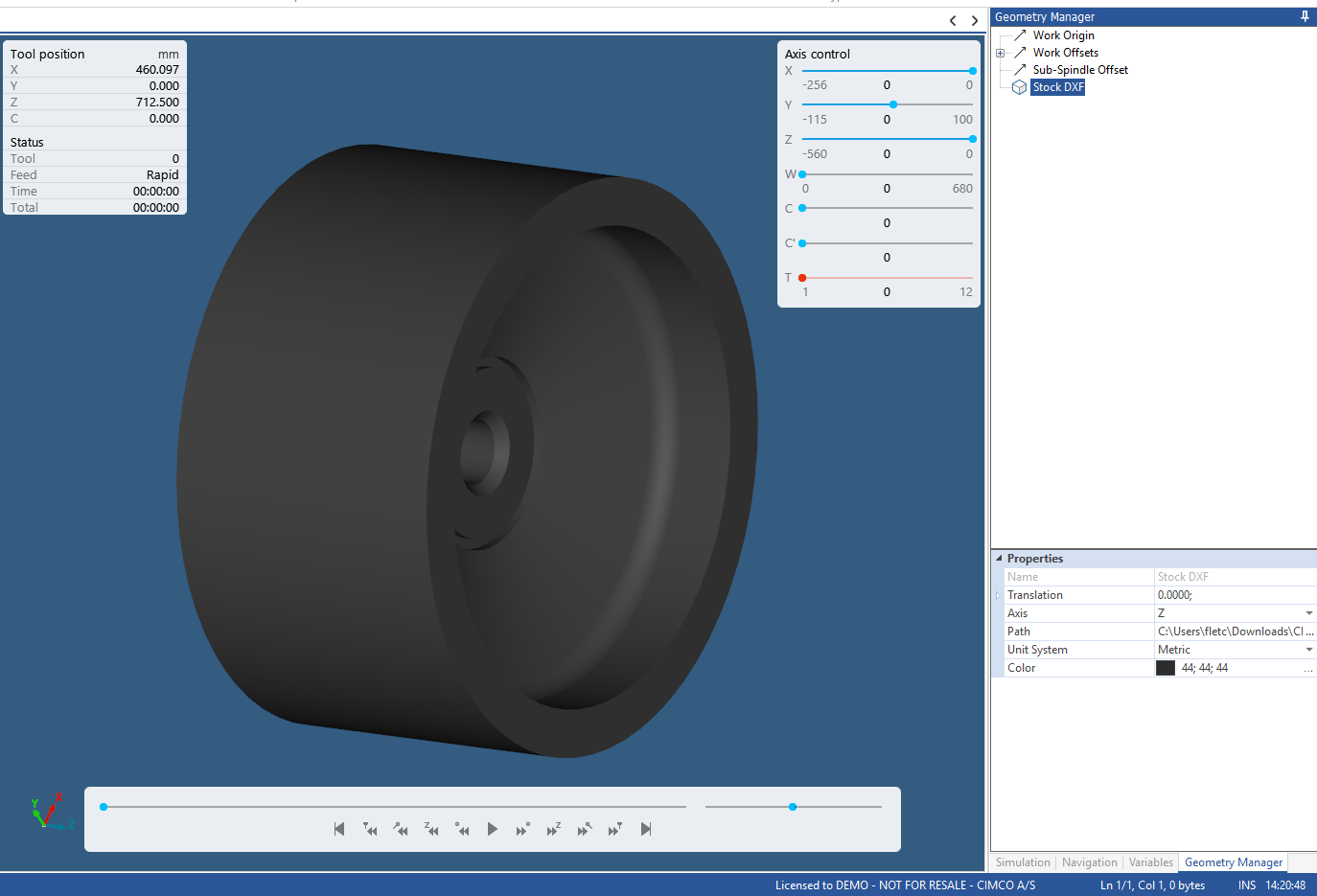Expand the Translation property row

click(x=998, y=594)
